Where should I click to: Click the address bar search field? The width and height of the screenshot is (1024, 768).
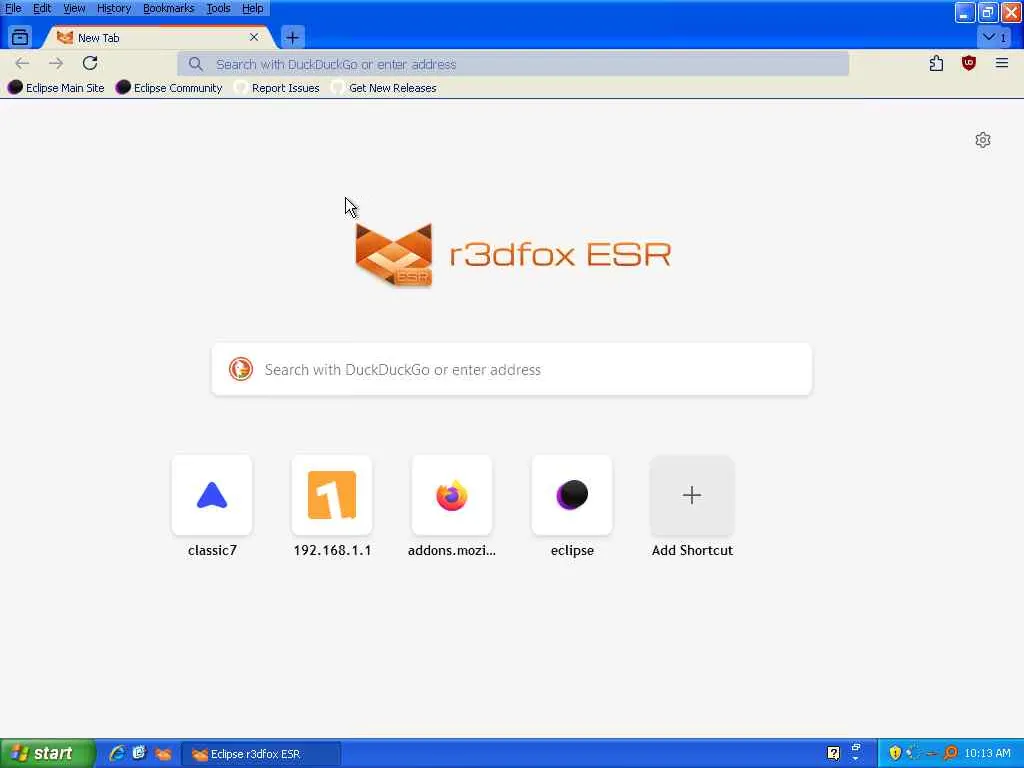click(513, 64)
